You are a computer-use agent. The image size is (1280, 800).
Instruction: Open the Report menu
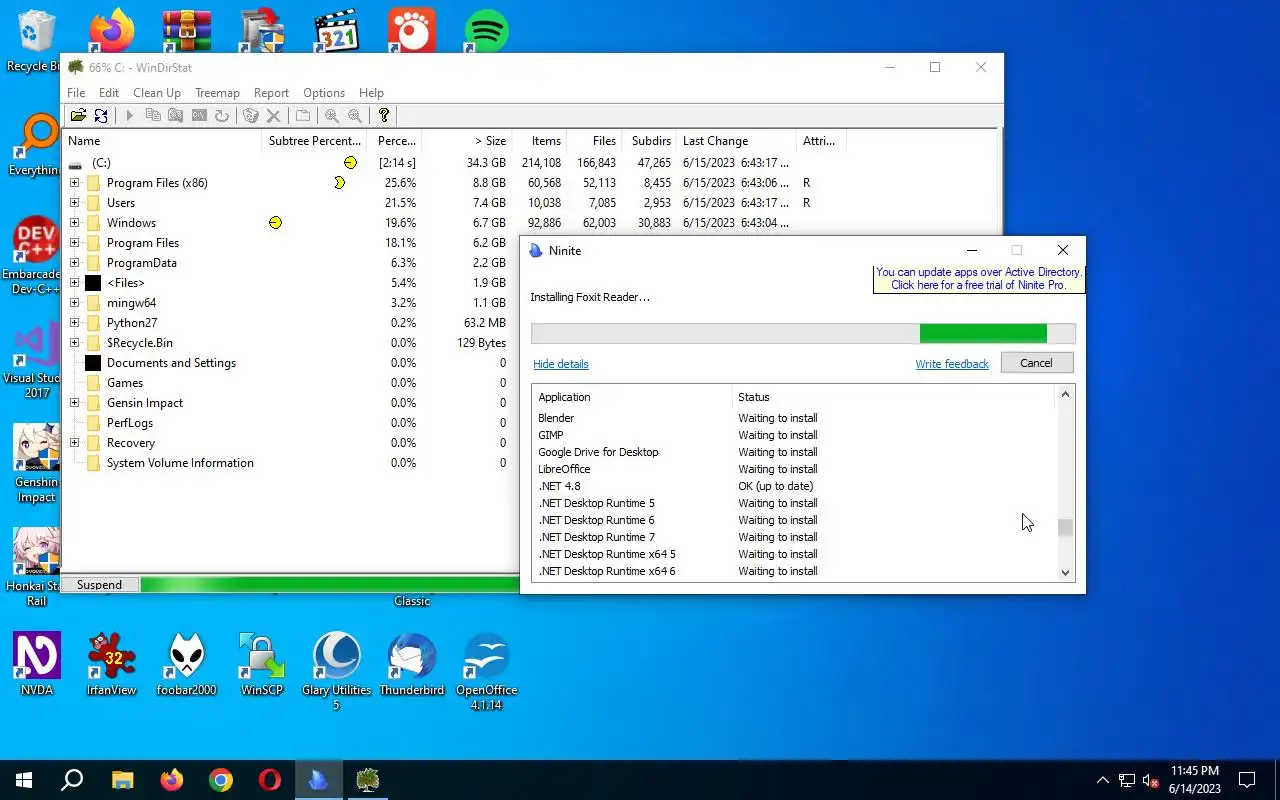coord(271,93)
